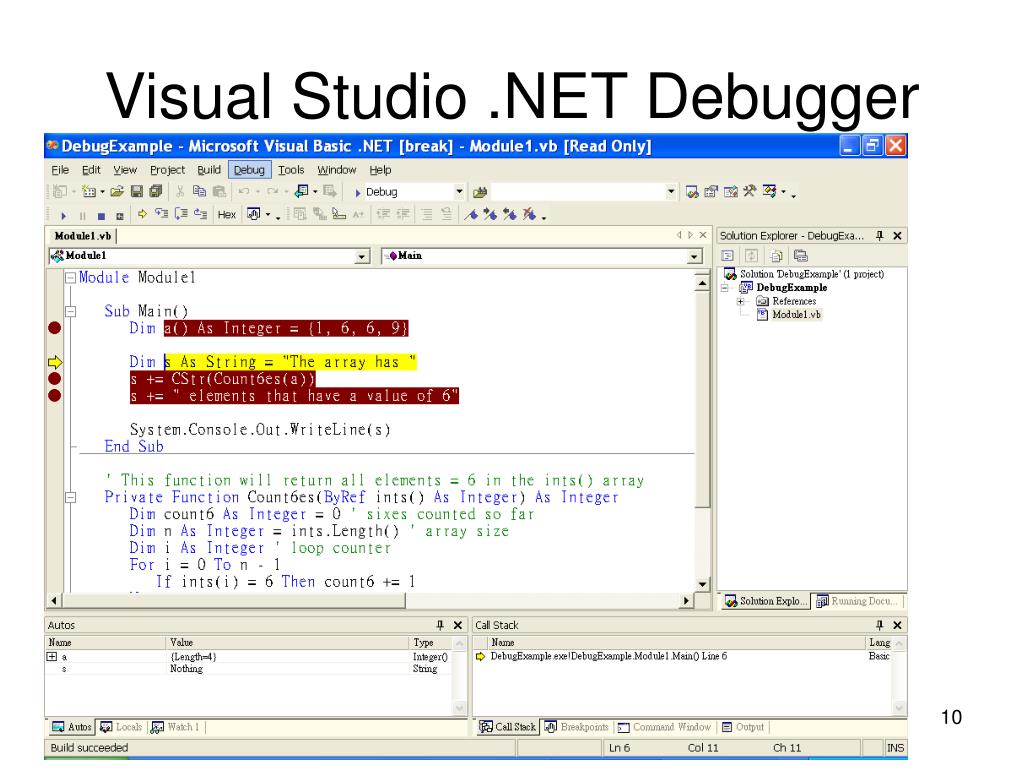The height and width of the screenshot is (768, 1024).
Task: Click the Properties Window toolbar icon
Action: pos(711,191)
